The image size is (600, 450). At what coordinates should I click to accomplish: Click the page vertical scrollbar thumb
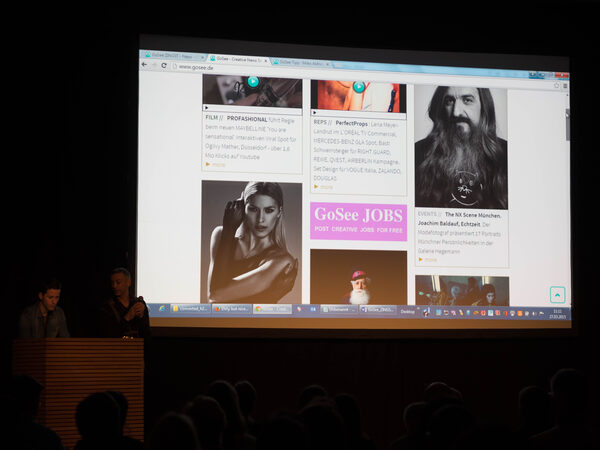coord(567,125)
